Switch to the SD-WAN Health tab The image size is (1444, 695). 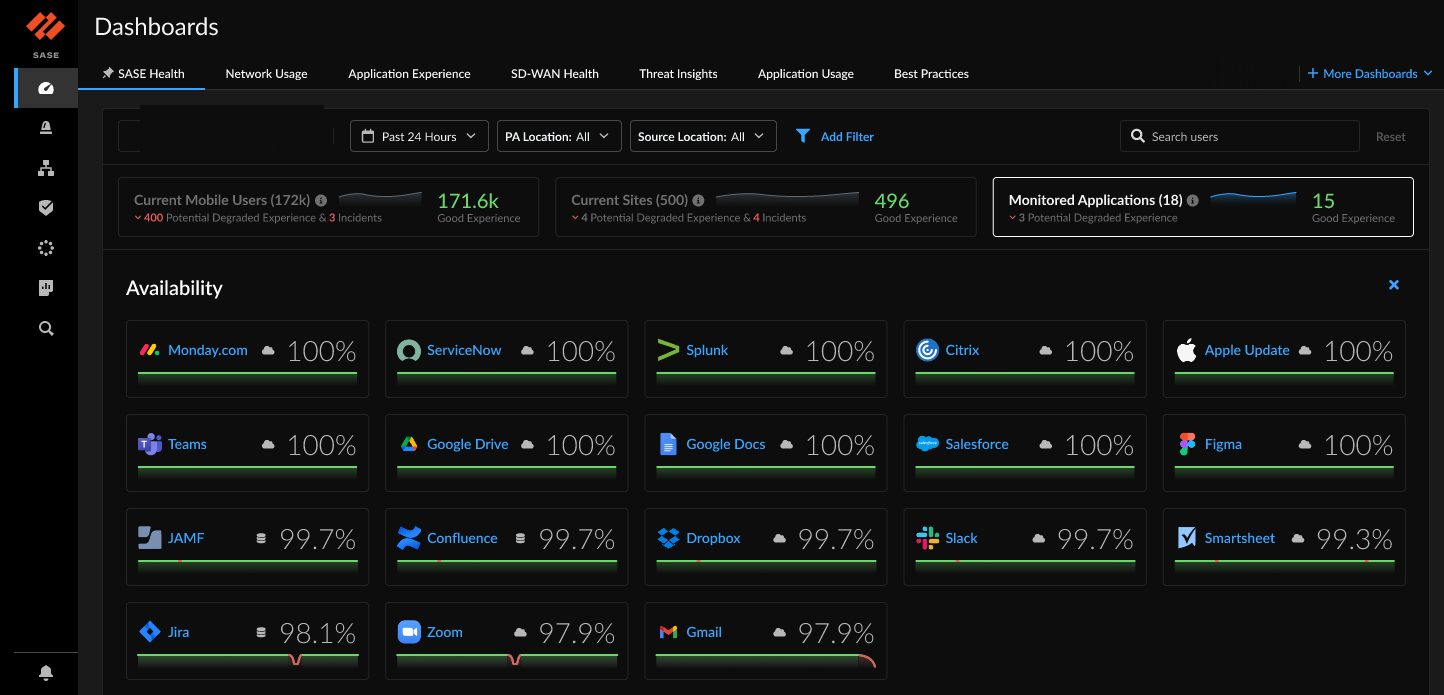click(x=554, y=74)
